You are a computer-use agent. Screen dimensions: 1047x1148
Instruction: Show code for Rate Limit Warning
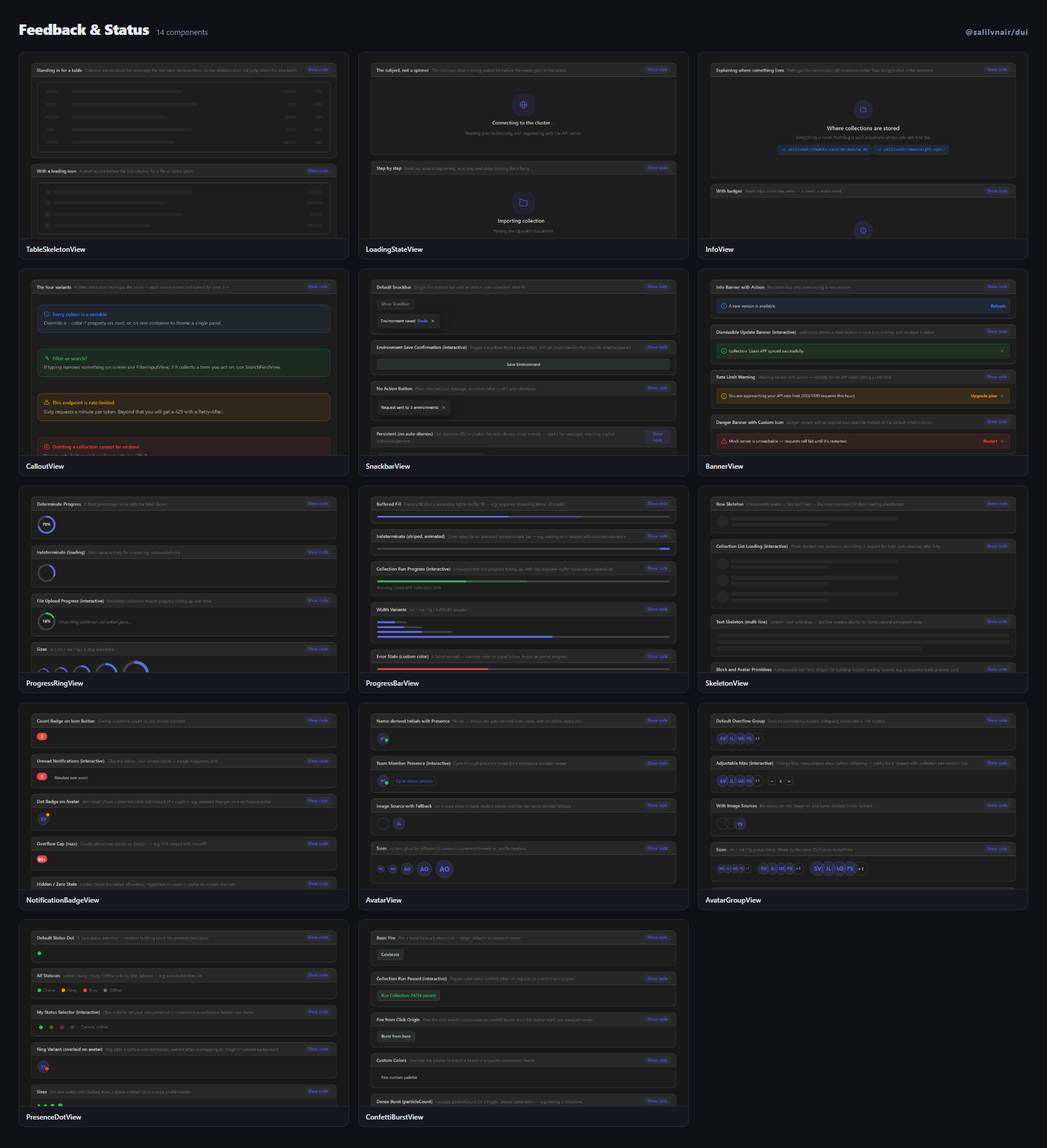(x=997, y=377)
